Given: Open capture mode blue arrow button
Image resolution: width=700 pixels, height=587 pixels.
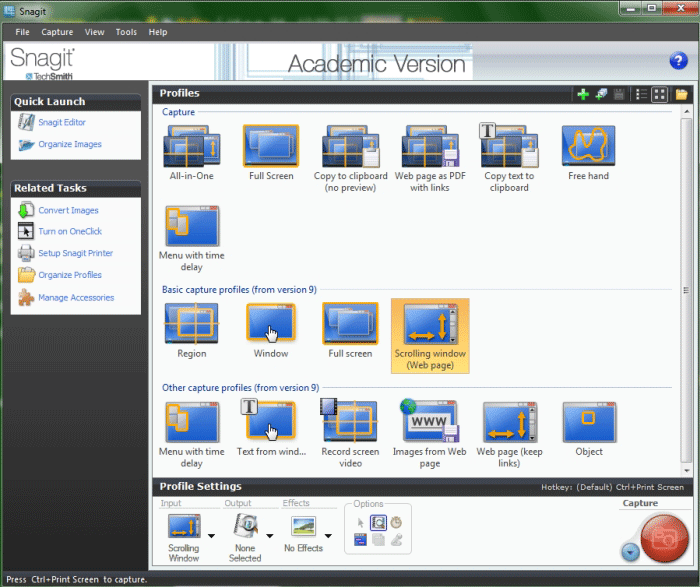Looking at the screenshot, I should point(630,553).
